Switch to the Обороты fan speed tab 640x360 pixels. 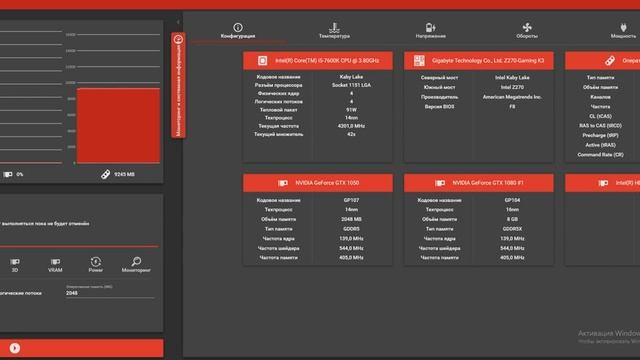pyautogui.click(x=527, y=31)
